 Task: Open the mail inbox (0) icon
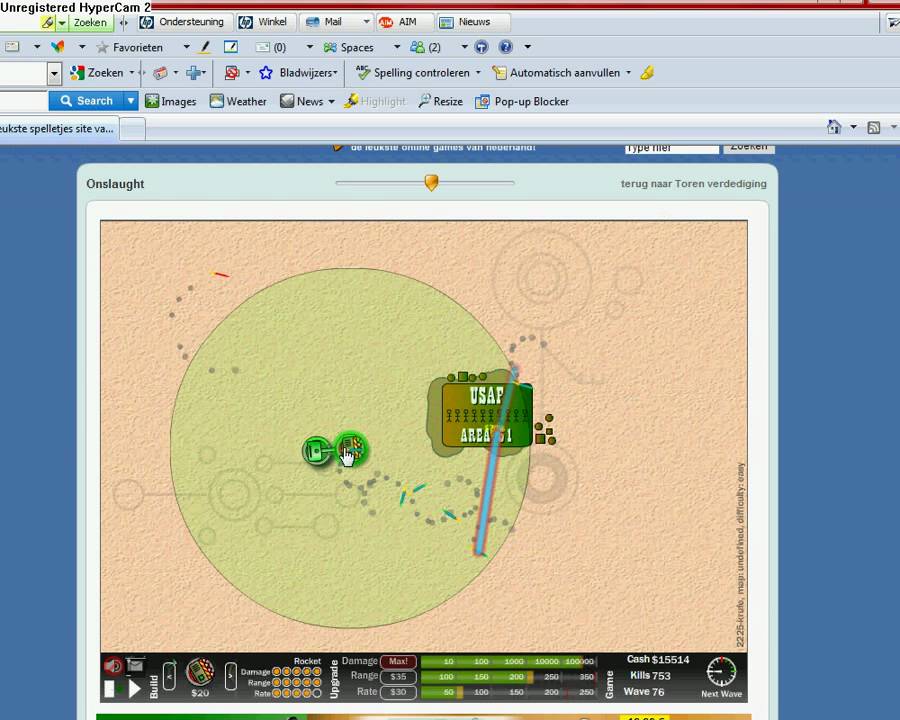tap(270, 47)
